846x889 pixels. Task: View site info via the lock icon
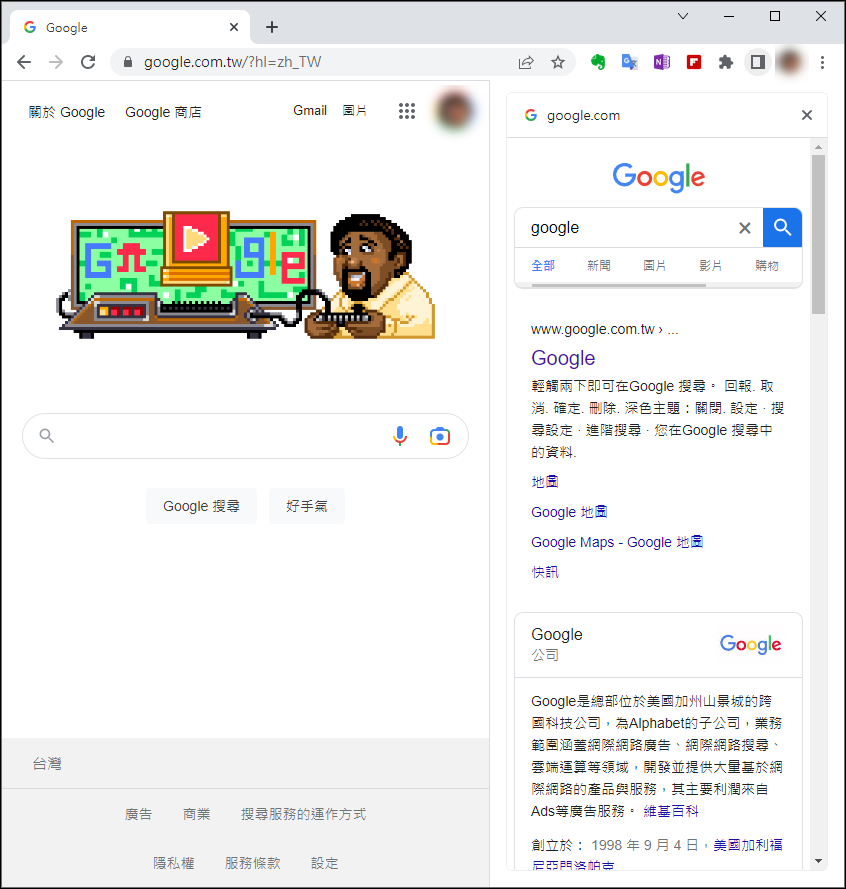[128, 62]
